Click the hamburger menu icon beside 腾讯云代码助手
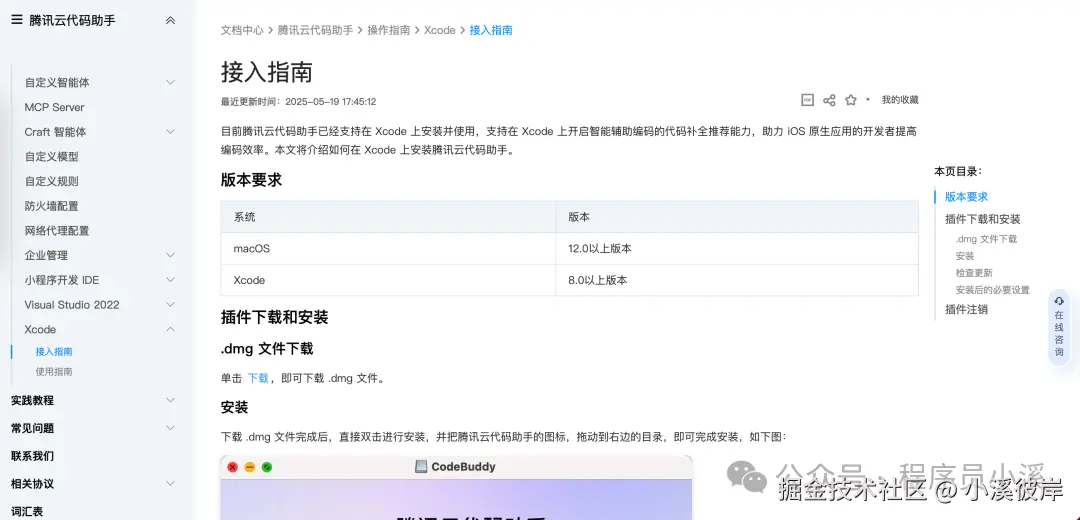The height and width of the screenshot is (520, 1080). 17,20
